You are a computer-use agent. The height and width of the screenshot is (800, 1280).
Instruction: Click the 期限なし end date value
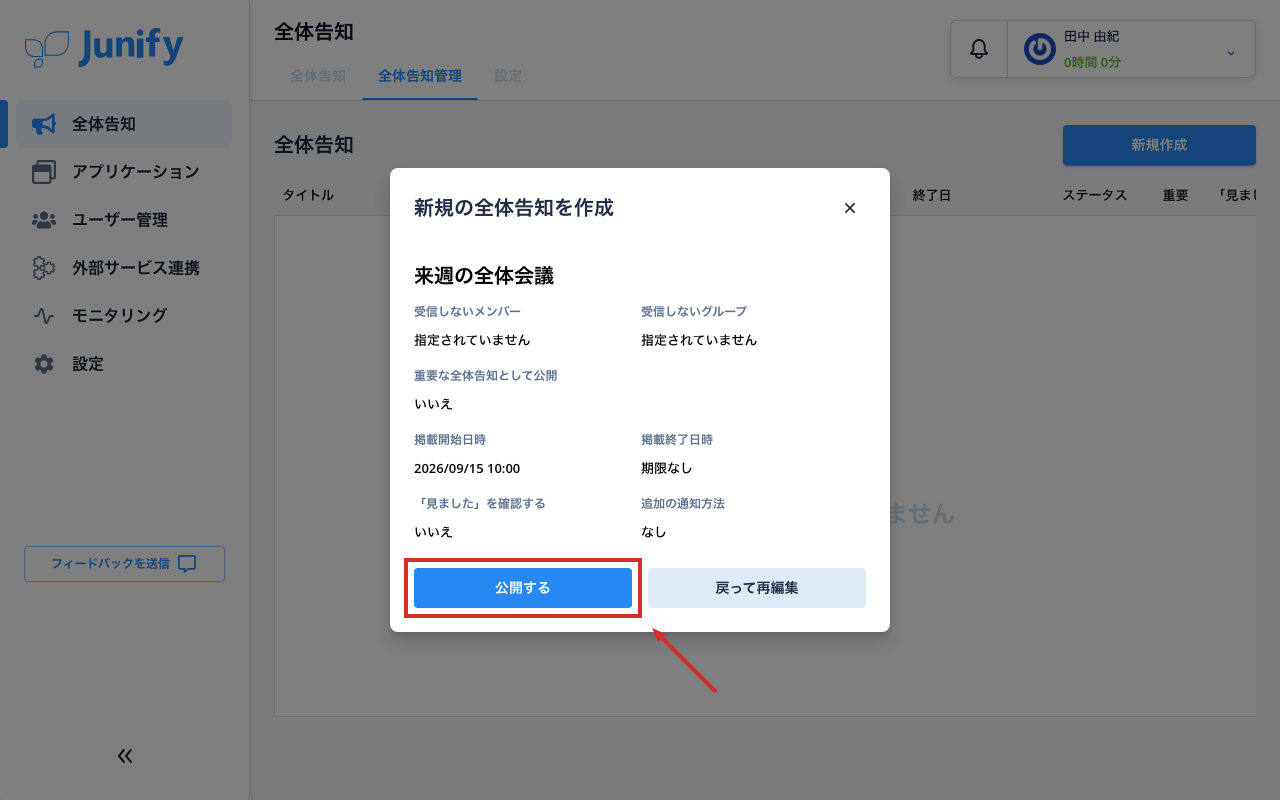coord(667,468)
